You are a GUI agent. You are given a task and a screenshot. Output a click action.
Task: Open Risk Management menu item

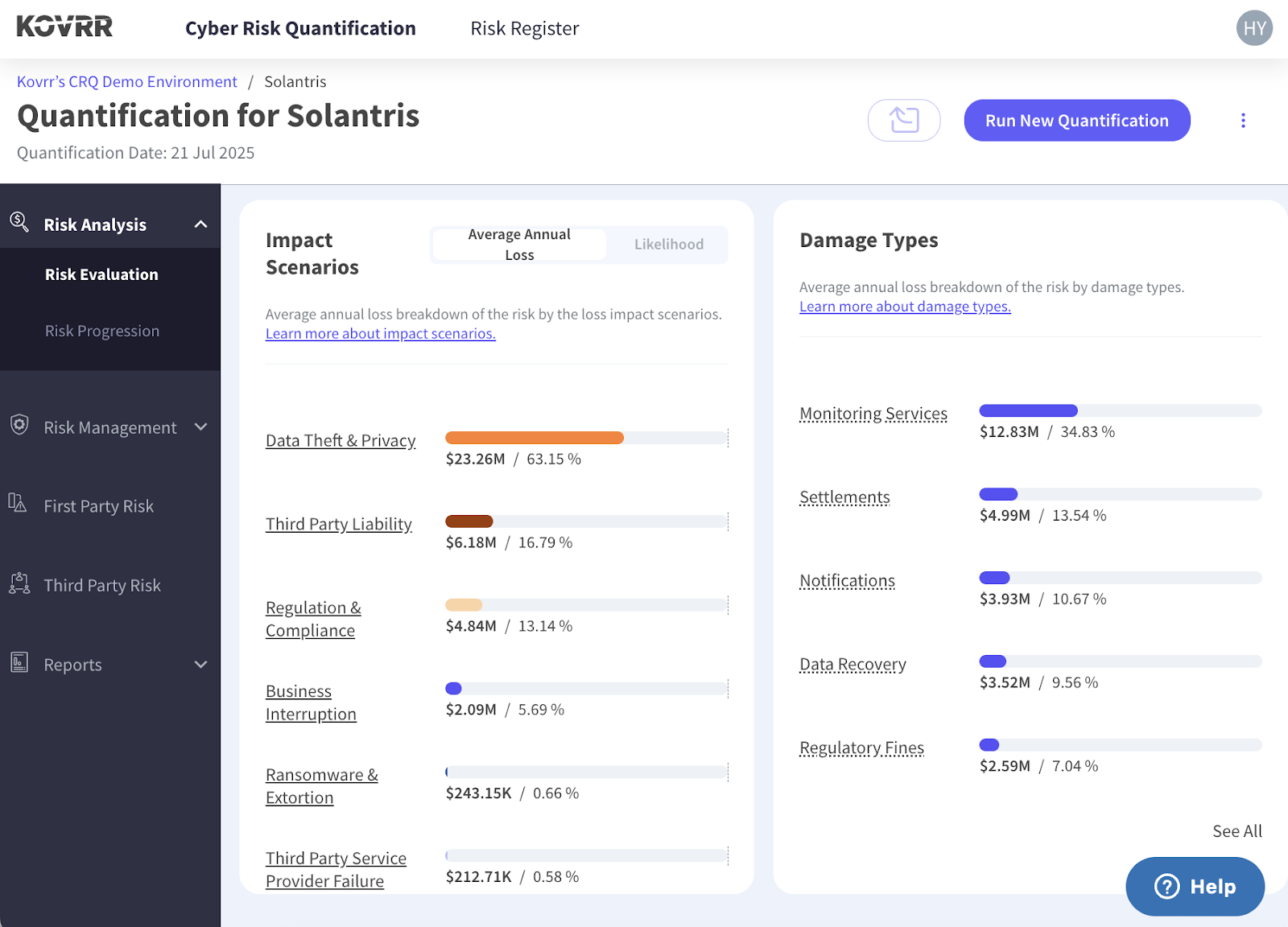[110, 427]
